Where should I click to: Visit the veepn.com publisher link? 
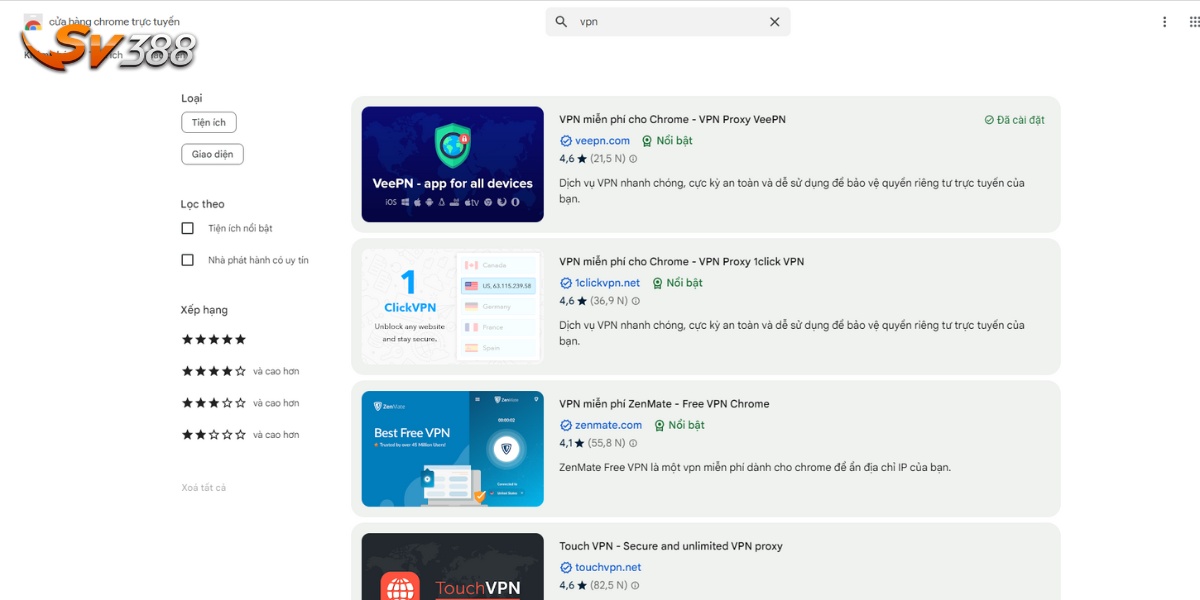click(602, 141)
